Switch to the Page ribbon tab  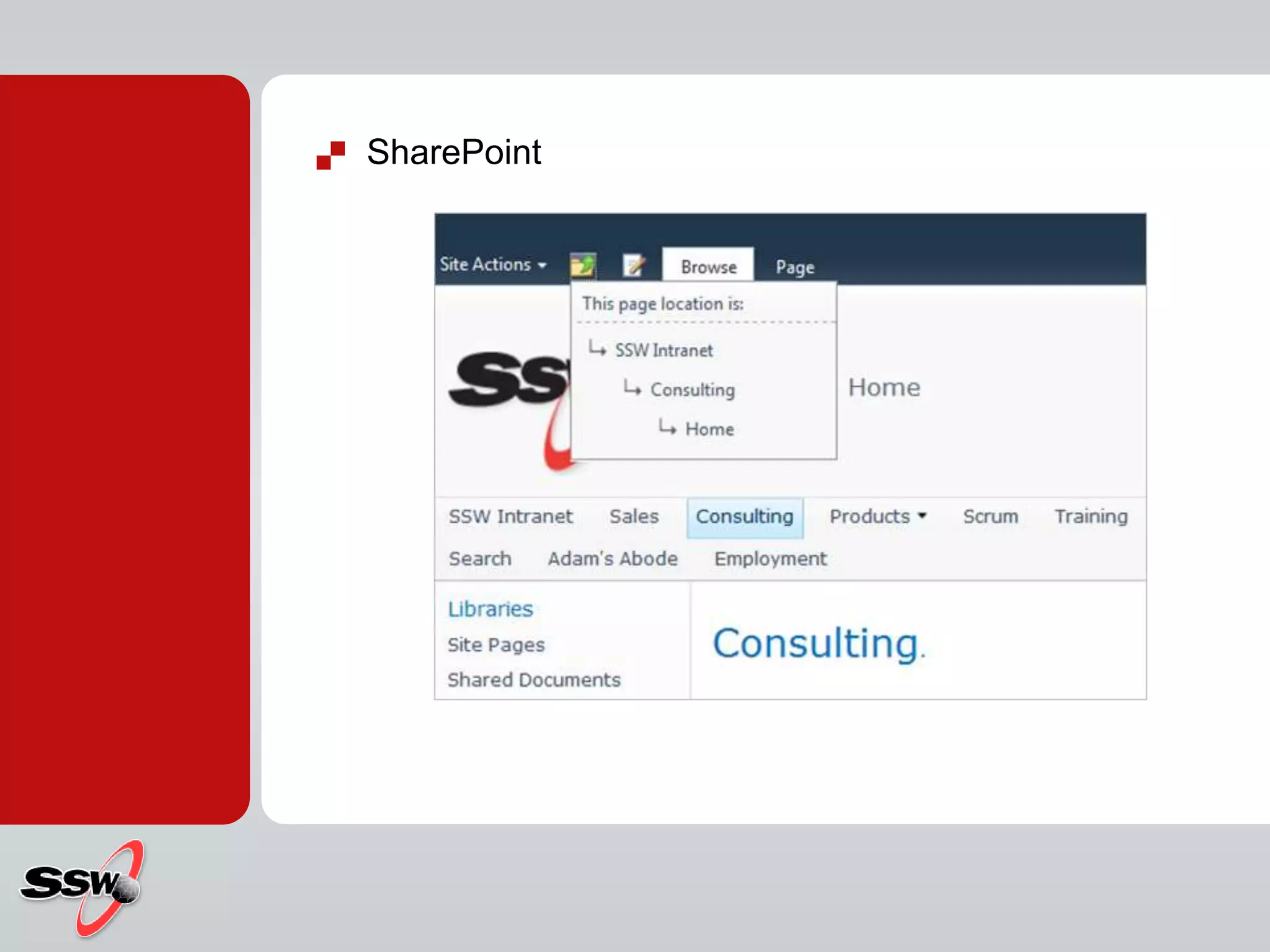pos(795,267)
